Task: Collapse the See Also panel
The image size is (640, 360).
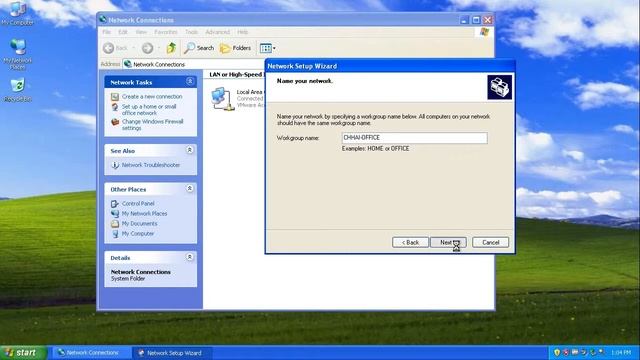Action: coord(190,150)
